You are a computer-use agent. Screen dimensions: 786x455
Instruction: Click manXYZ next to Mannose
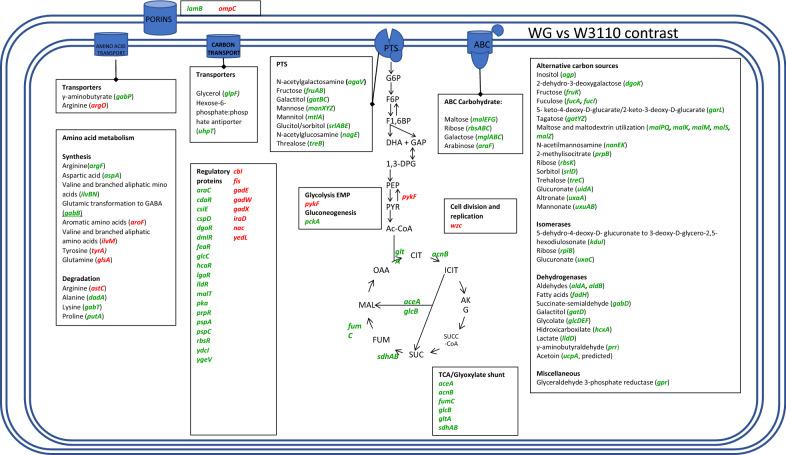320,108
